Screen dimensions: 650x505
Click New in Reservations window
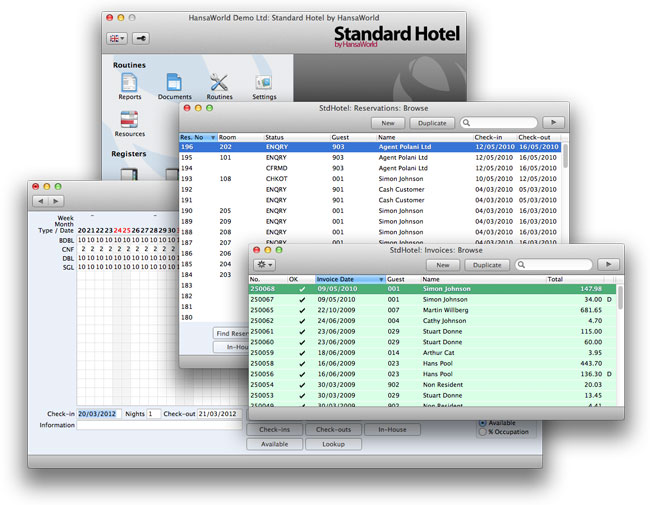pos(388,123)
